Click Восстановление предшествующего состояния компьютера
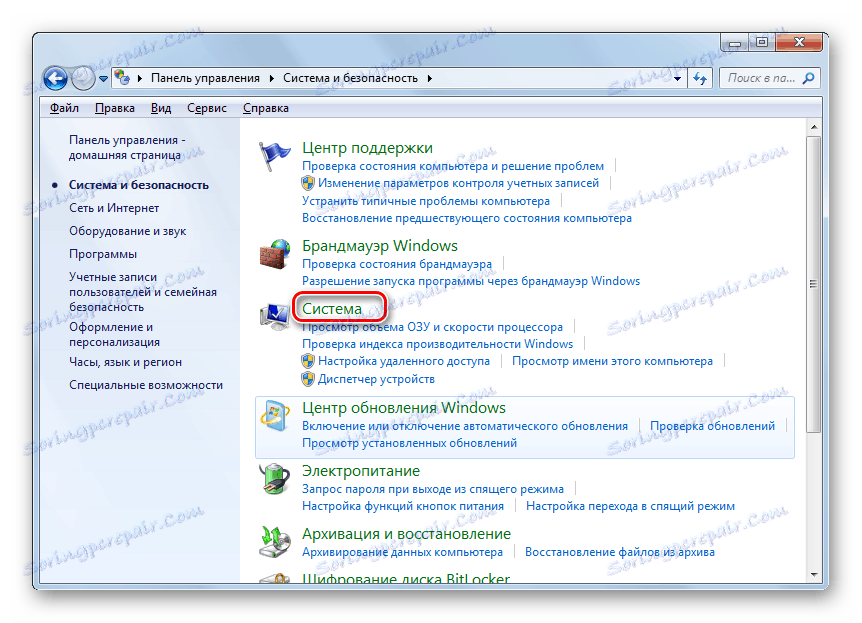This screenshot has width=862, height=623. (x=467, y=218)
